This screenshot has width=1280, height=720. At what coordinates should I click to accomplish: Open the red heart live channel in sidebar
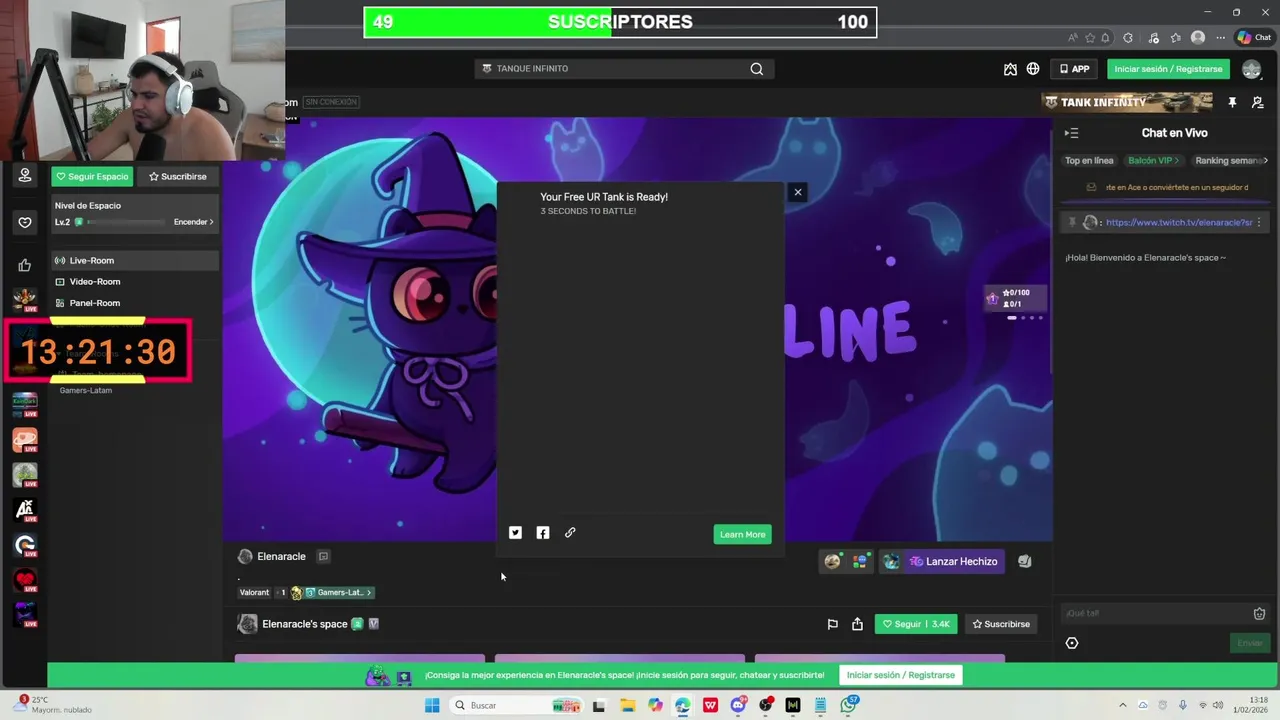[x=25, y=580]
